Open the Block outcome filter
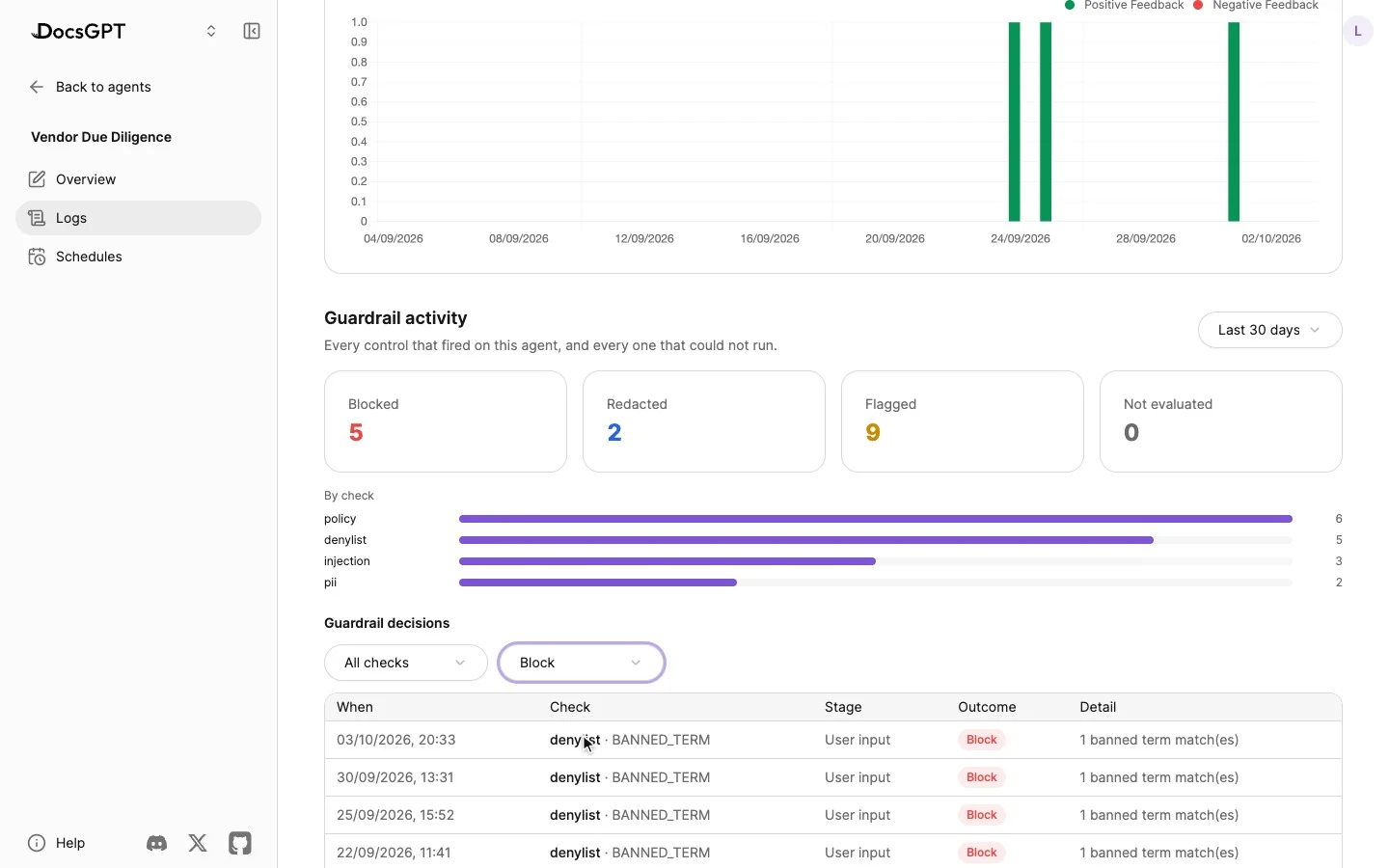 (582, 663)
